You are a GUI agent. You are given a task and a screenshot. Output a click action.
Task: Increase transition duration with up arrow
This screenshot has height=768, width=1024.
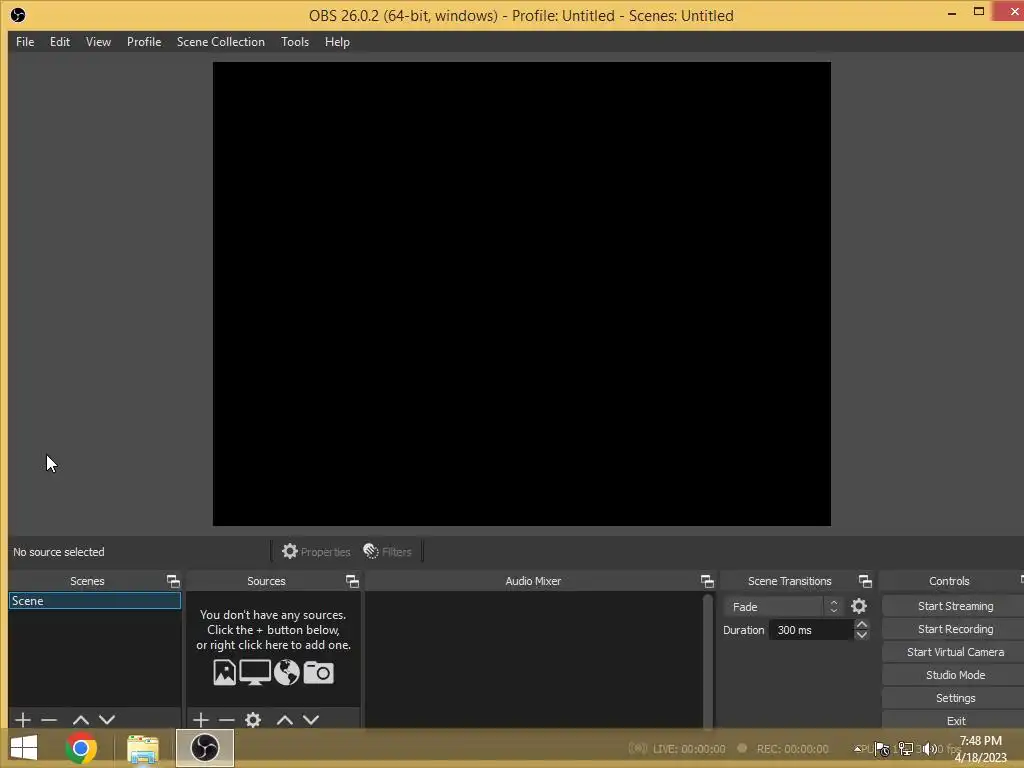pyautogui.click(x=861, y=625)
